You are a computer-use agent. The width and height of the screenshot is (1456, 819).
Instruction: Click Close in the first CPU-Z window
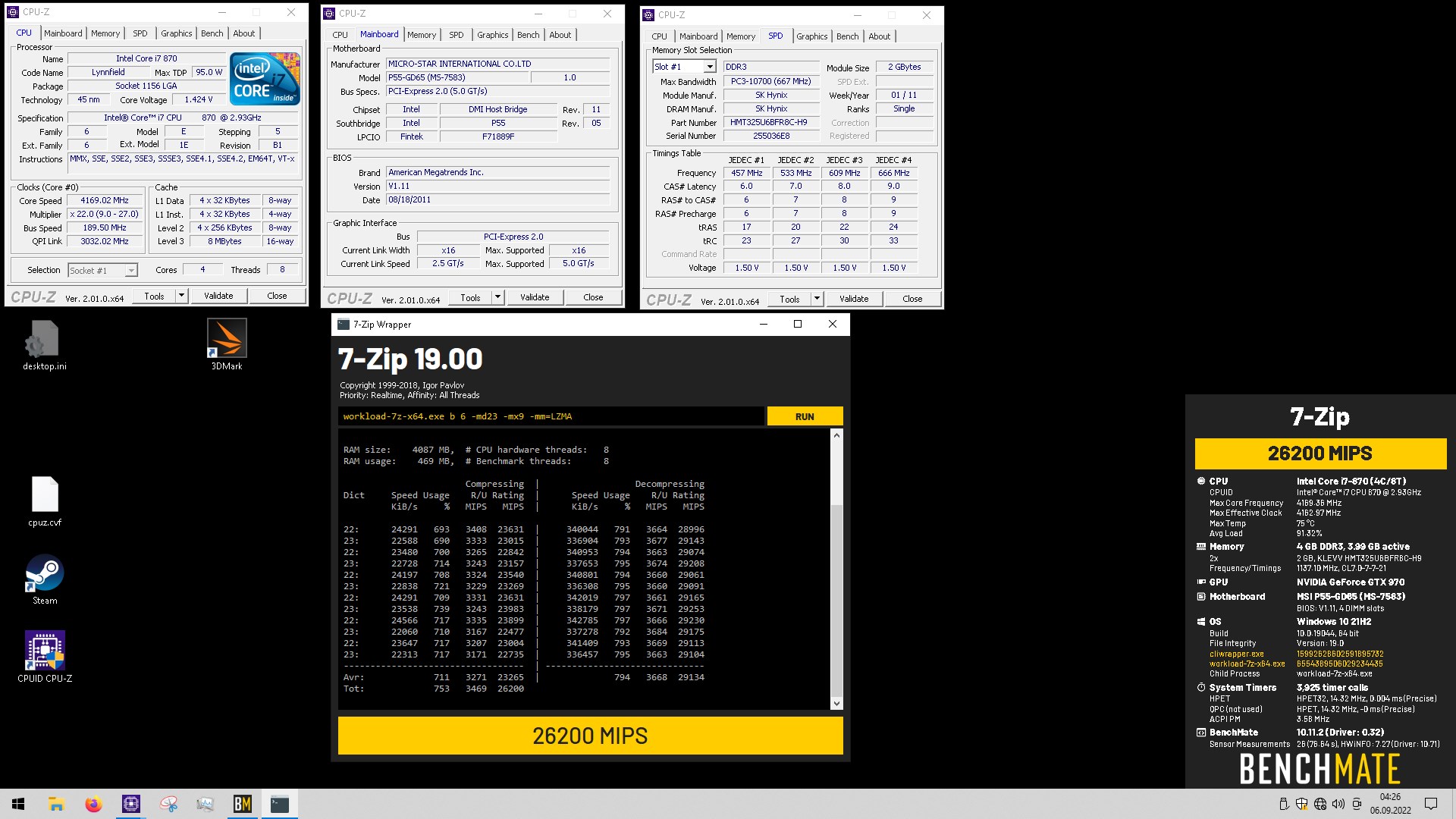[x=277, y=296]
